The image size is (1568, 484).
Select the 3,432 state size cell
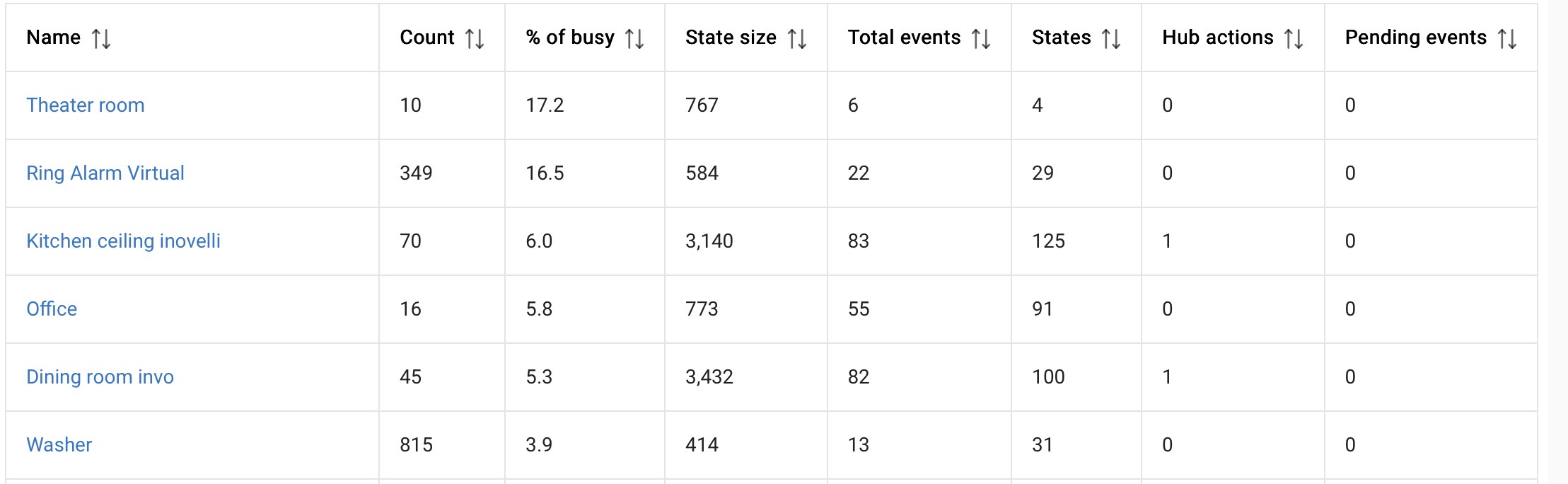click(709, 377)
